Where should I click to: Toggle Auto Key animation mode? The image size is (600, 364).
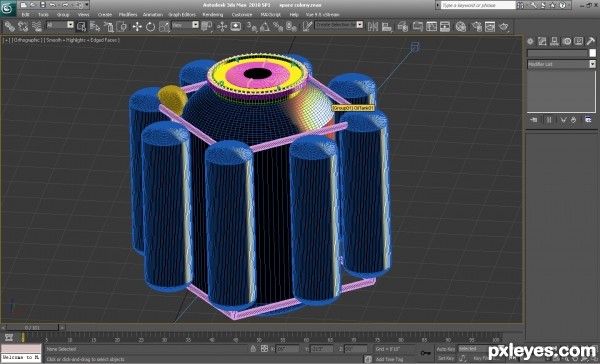click(x=446, y=349)
